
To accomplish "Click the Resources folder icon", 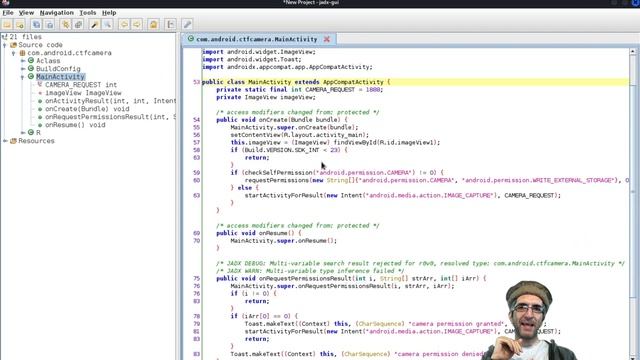I will (x=13, y=141).
